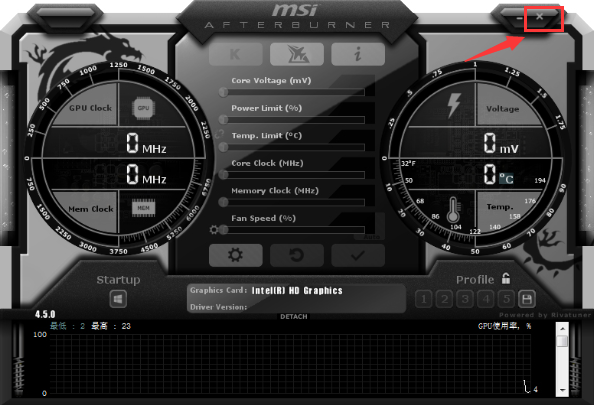Minimize the Afterburner window
Screen dimensions: 594x405
520,17
